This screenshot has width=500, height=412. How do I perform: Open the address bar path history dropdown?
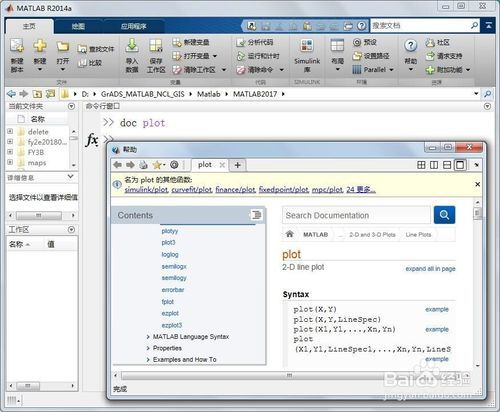click(x=476, y=94)
